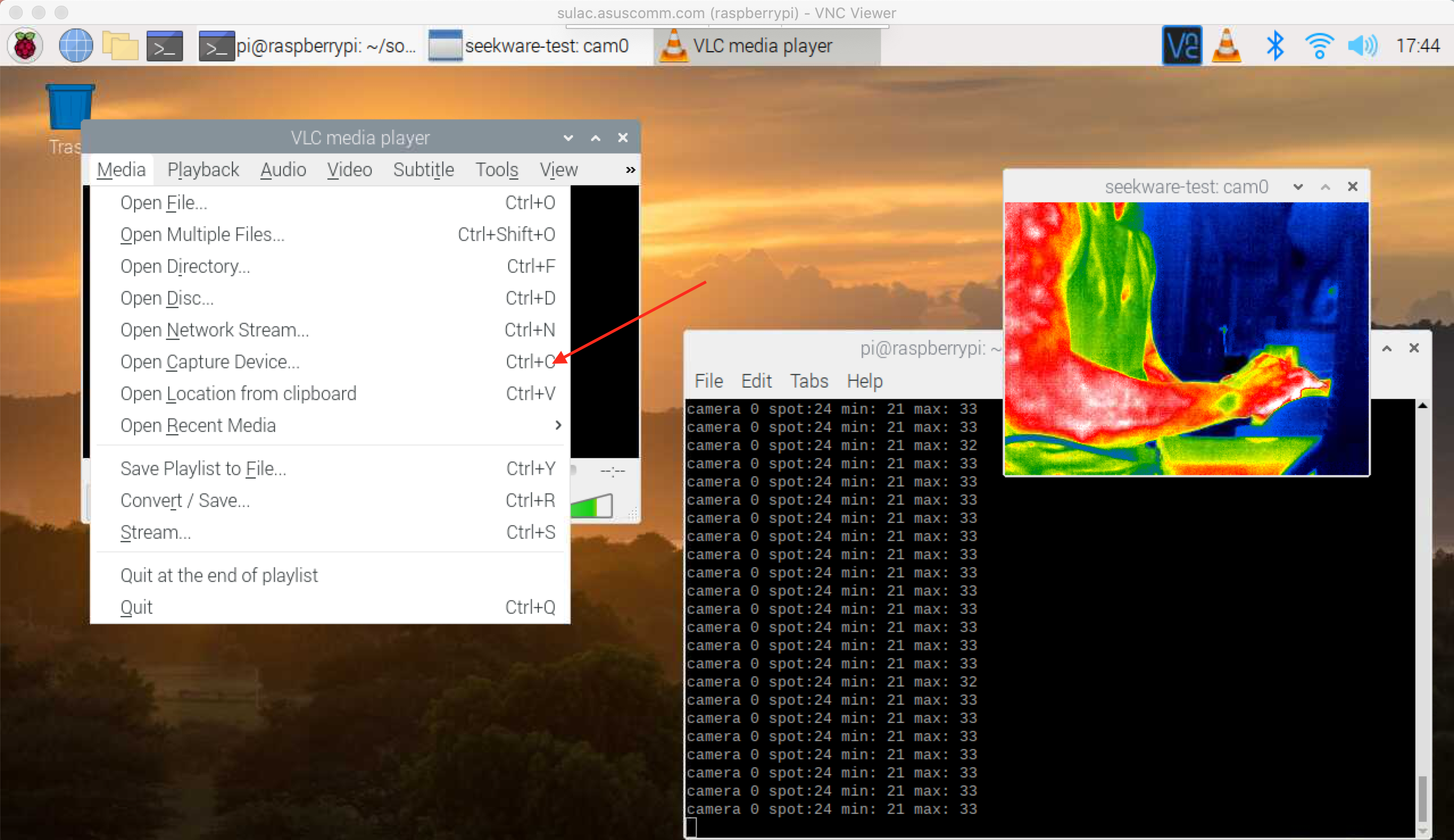Click the terminal scrollbar up arrow

pyautogui.click(x=1423, y=406)
